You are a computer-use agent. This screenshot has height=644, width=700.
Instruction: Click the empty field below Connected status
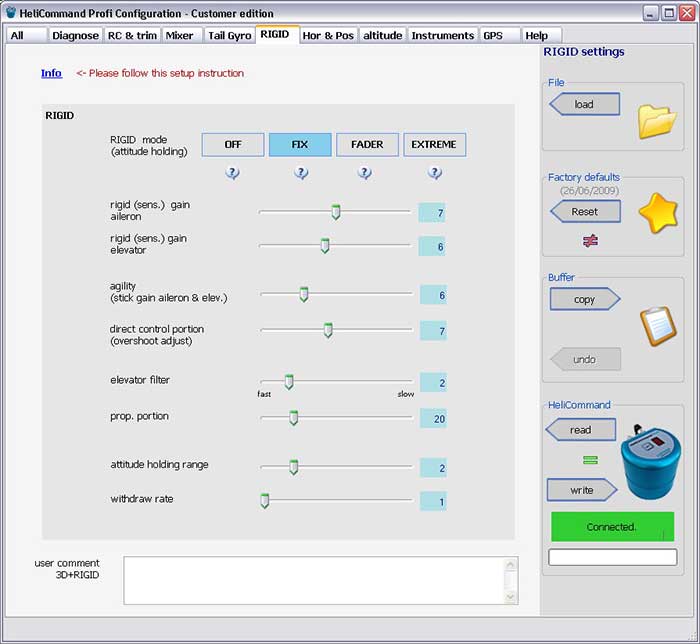tap(612, 557)
